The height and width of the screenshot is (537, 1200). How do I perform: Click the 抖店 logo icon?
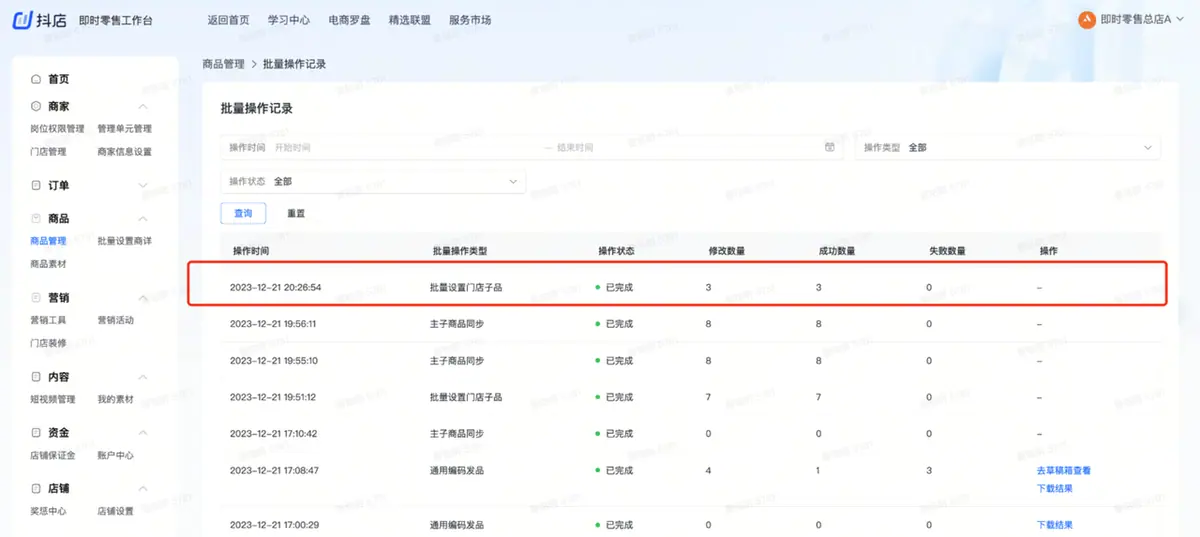point(22,20)
